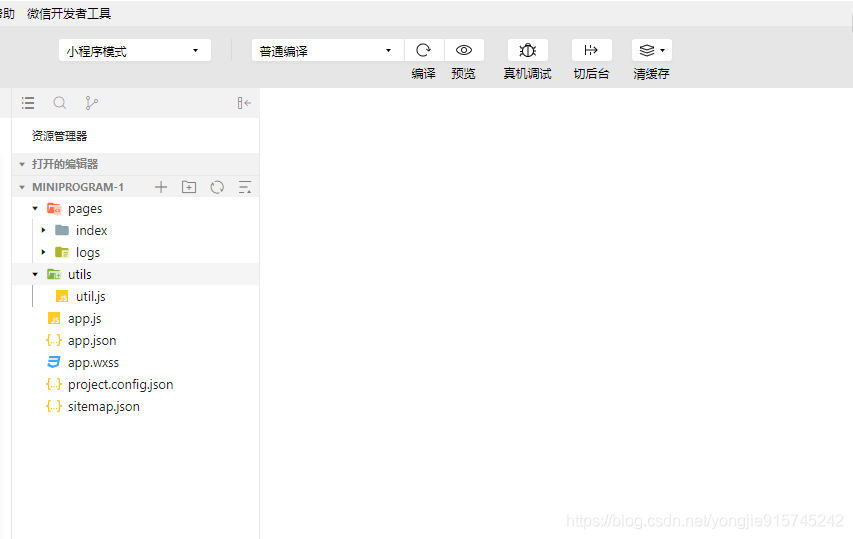Viewport: 853px width, 539px height.
Task: Click the switch-to-background arrow icon
Action: [591, 50]
